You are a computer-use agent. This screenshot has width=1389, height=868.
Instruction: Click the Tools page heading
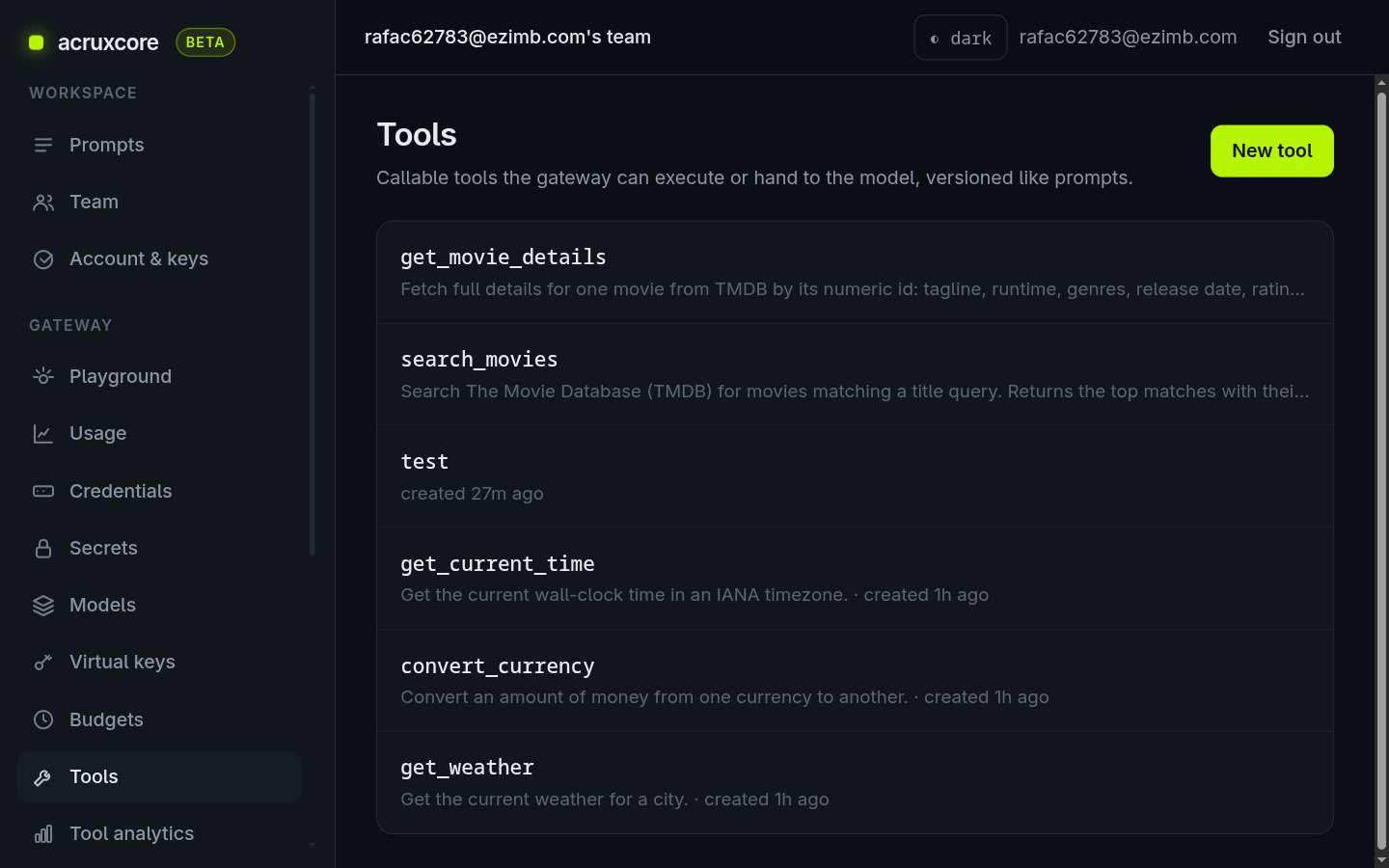tap(417, 135)
